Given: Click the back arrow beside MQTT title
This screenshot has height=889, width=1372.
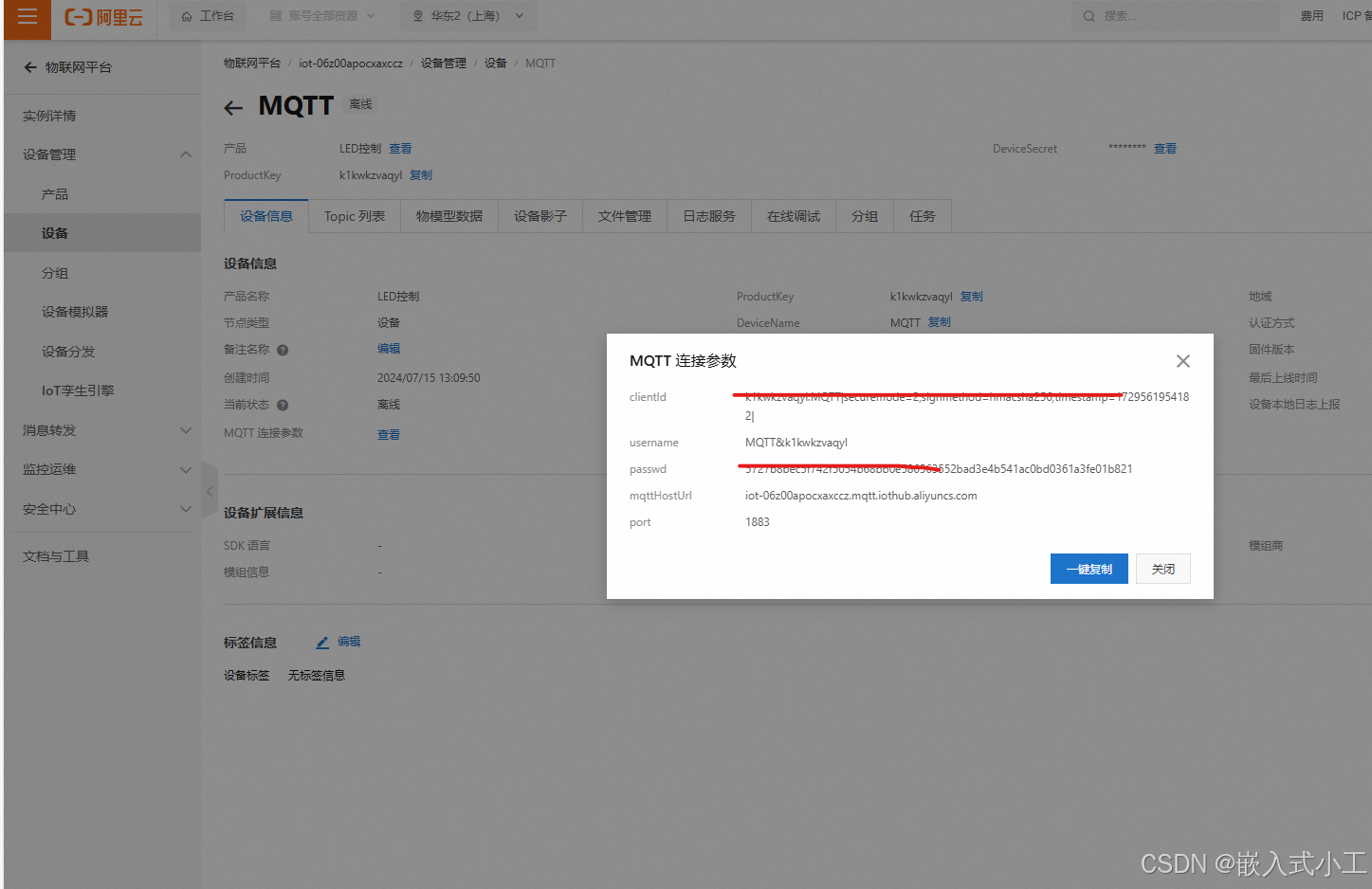Looking at the screenshot, I should [x=233, y=107].
